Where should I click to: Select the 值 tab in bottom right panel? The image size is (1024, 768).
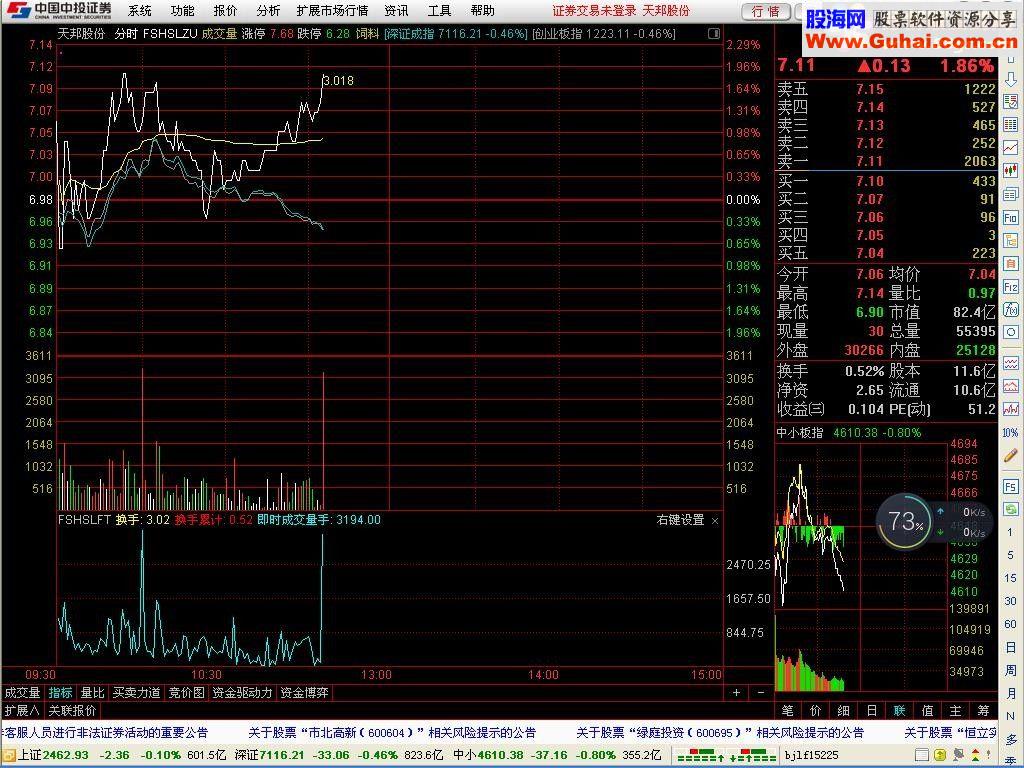(927, 711)
